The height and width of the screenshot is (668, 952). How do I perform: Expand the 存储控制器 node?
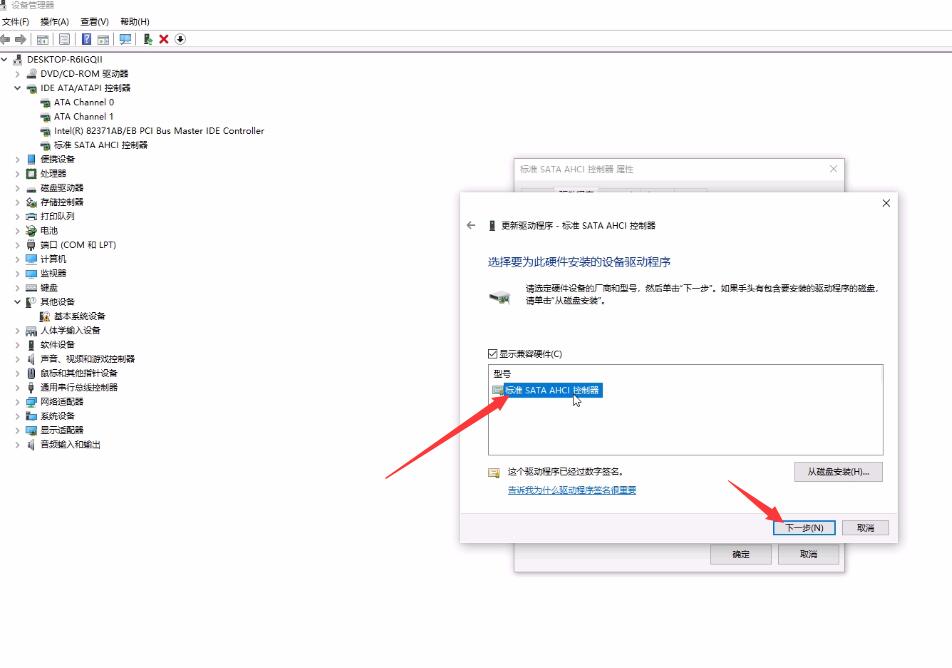tap(18, 202)
